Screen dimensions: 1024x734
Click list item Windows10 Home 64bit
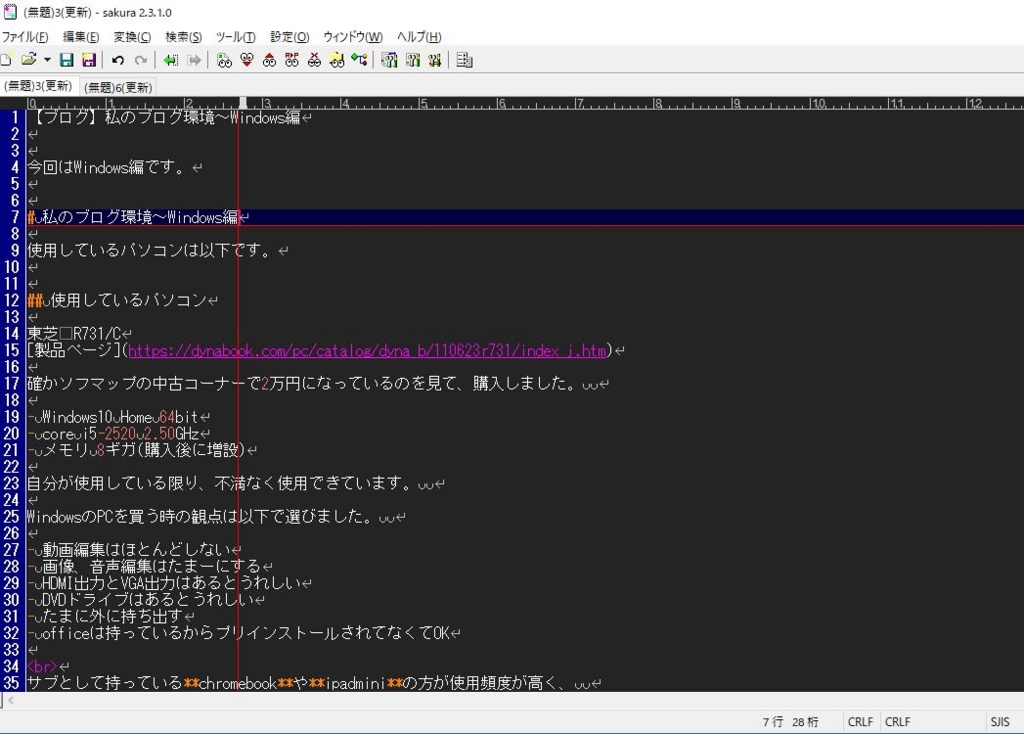pyautogui.click(x=113, y=417)
